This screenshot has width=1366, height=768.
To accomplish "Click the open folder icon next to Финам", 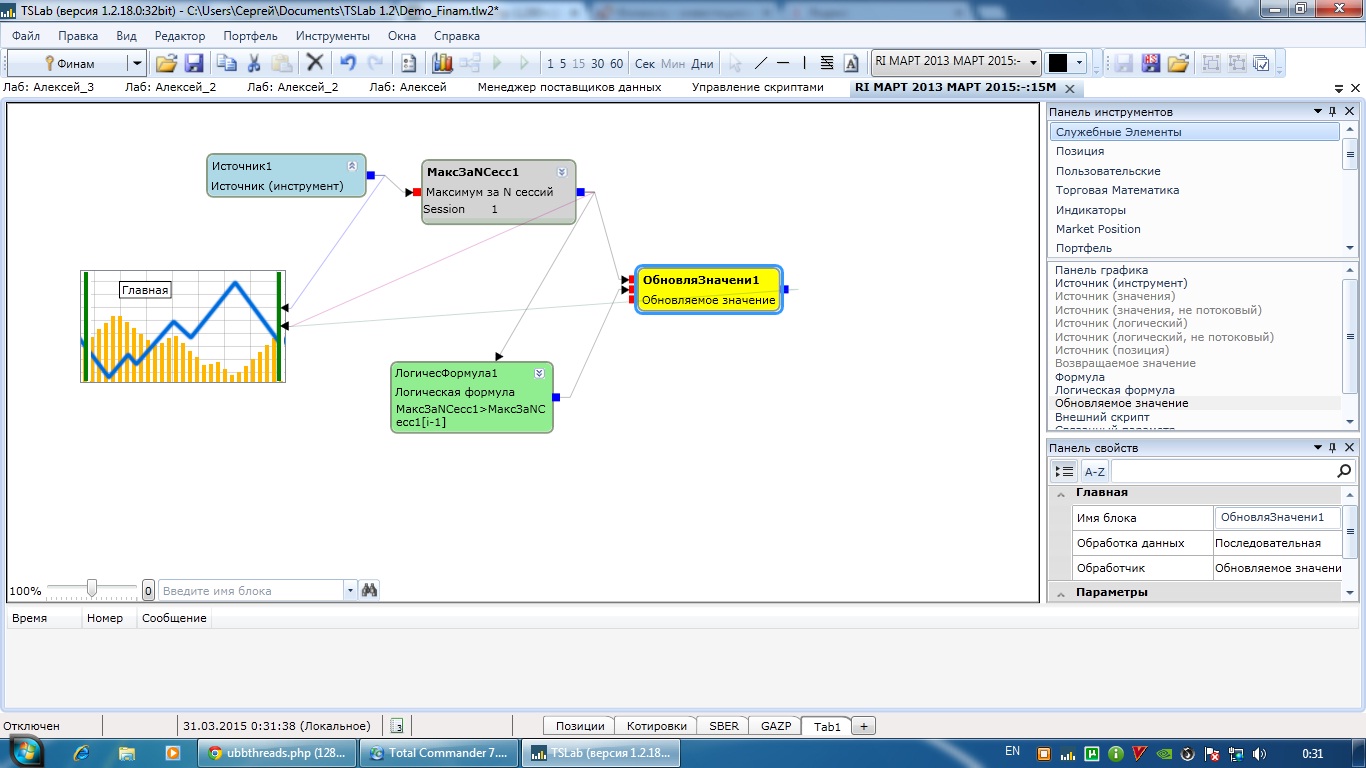I will pos(166,63).
